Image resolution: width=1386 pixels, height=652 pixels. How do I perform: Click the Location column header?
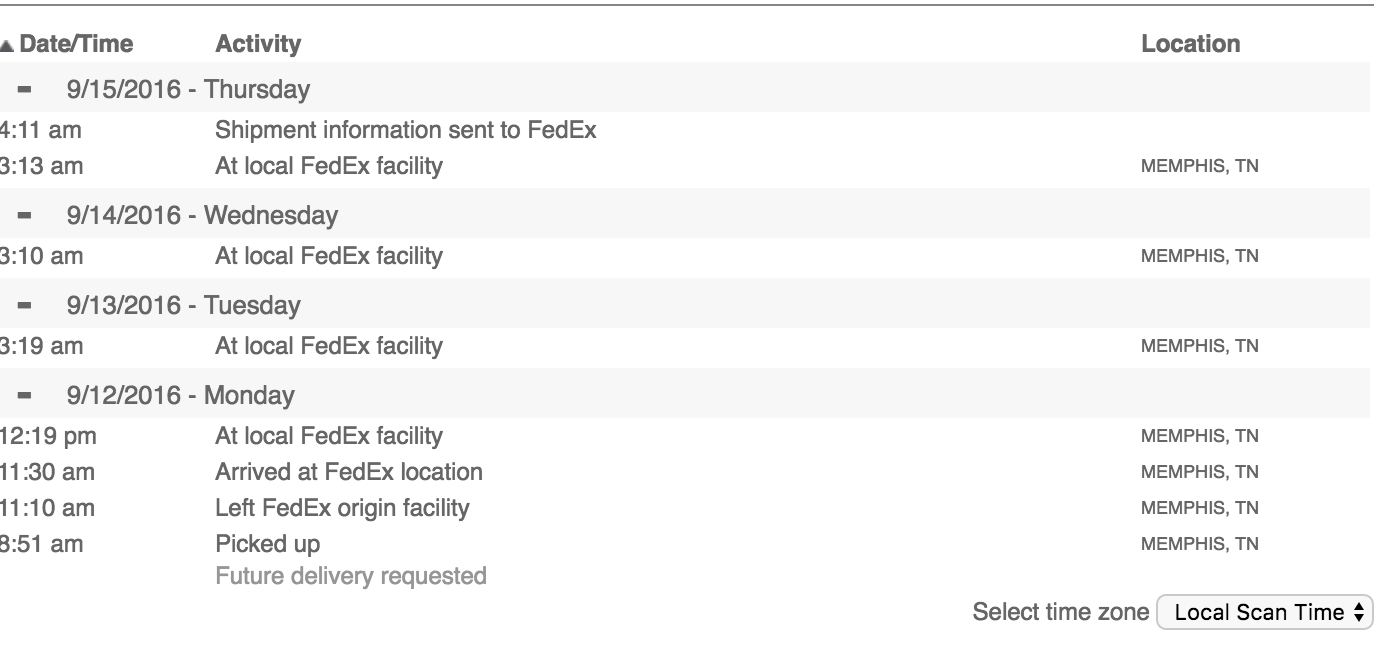point(1190,44)
